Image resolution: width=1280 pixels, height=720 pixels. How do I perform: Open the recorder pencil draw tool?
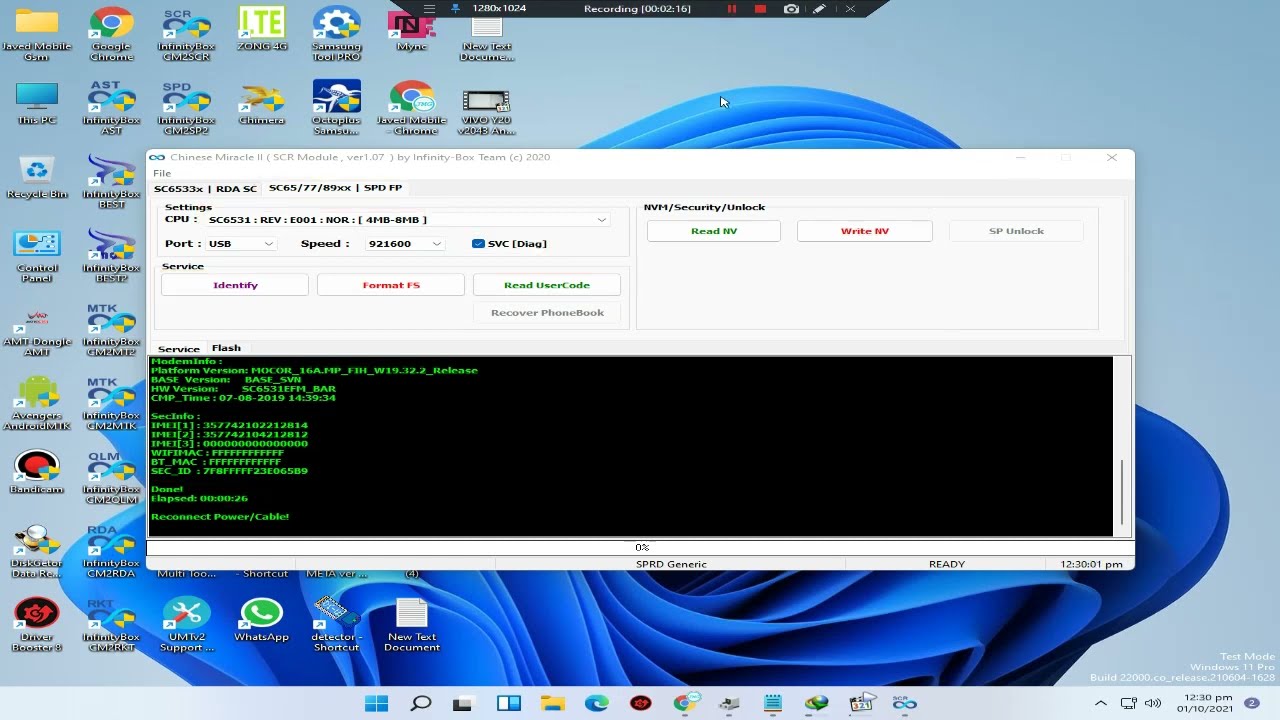(x=820, y=9)
